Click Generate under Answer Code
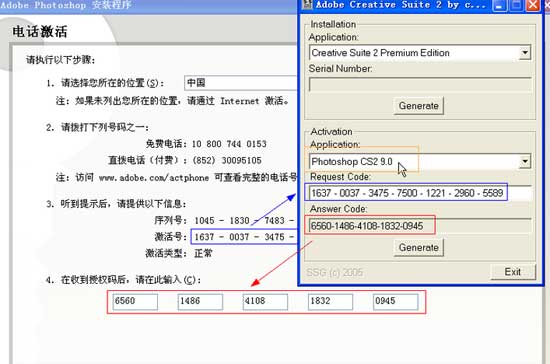The width and height of the screenshot is (550, 364). pyautogui.click(x=418, y=248)
